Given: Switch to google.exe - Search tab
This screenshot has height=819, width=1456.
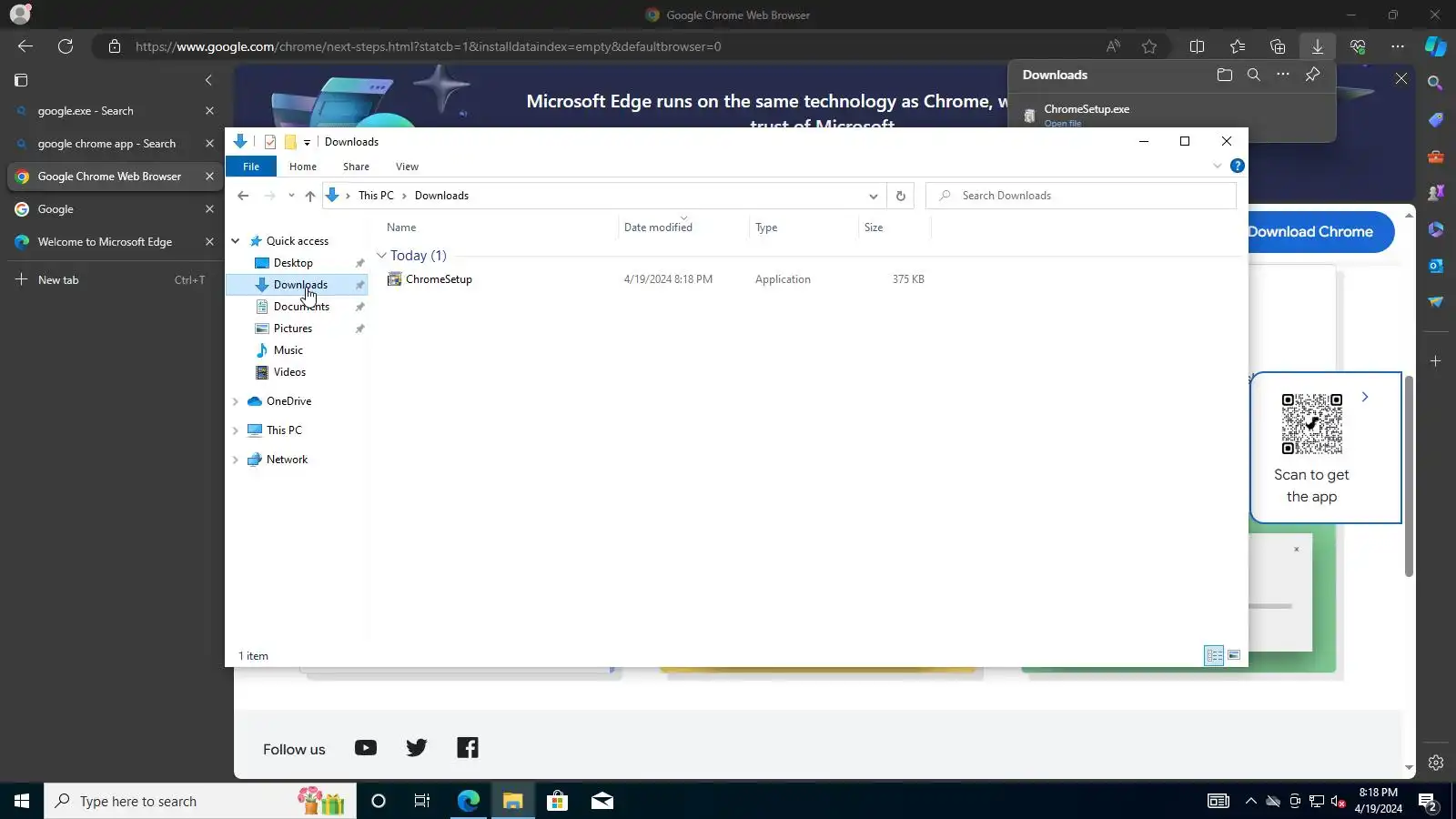Looking at the screenshot, I should tap(86, 111).
